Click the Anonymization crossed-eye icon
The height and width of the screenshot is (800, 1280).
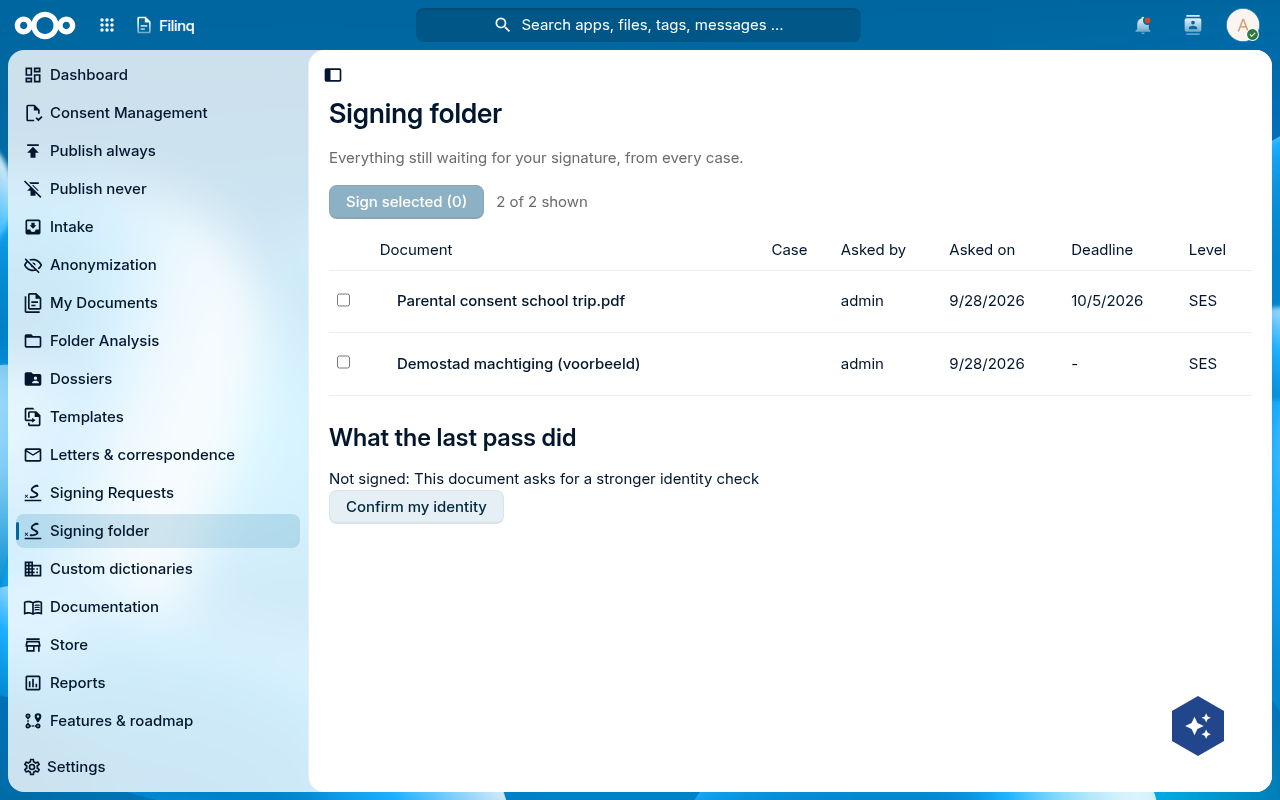[33, 265]
